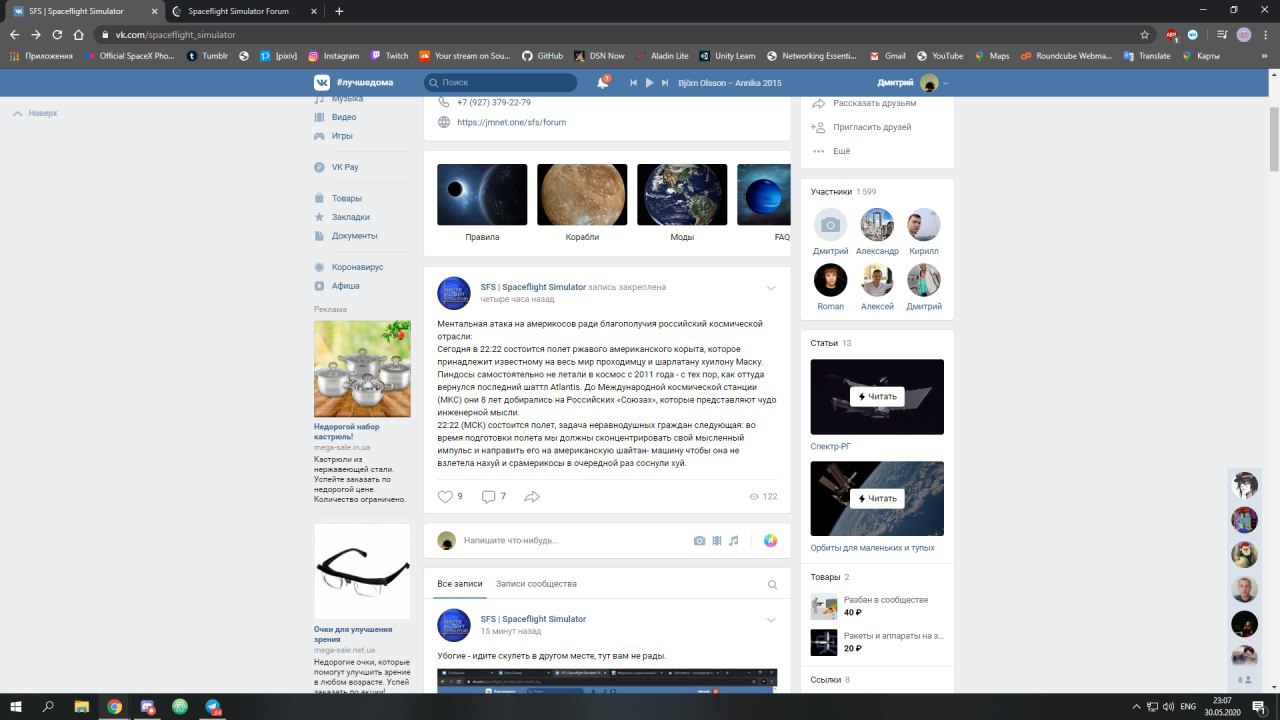Open member Roman avatar
The image size is (1280, 720).
[830, 280]
